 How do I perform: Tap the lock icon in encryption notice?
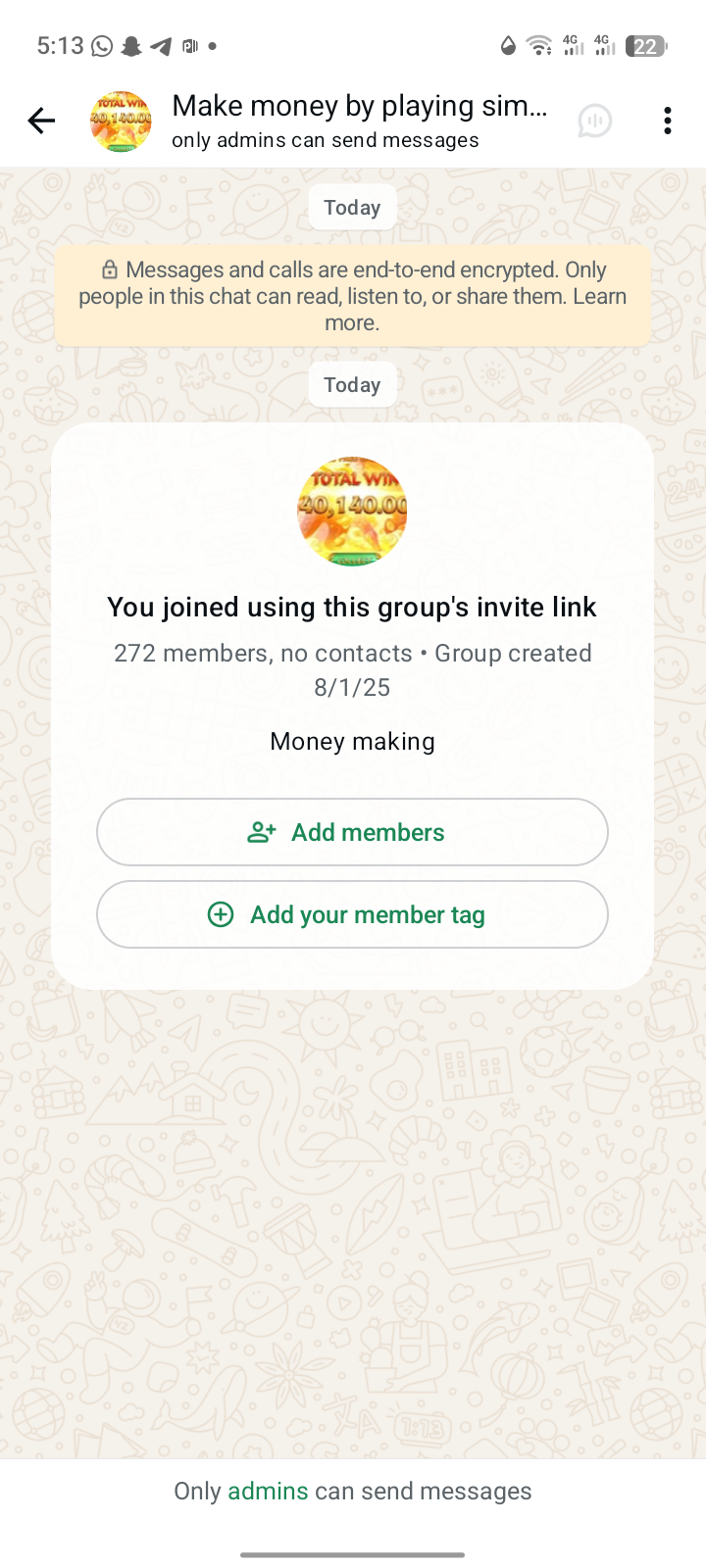110,270
